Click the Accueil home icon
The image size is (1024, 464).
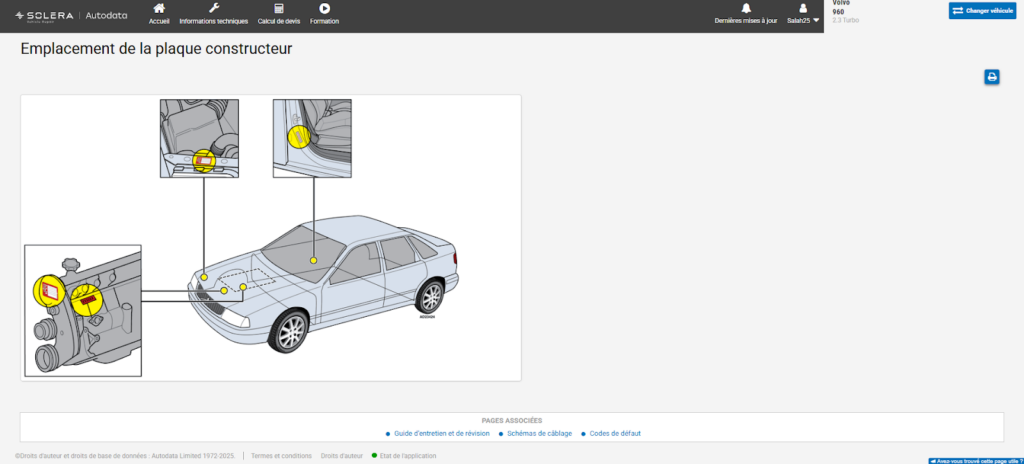(x=159, y=8)
